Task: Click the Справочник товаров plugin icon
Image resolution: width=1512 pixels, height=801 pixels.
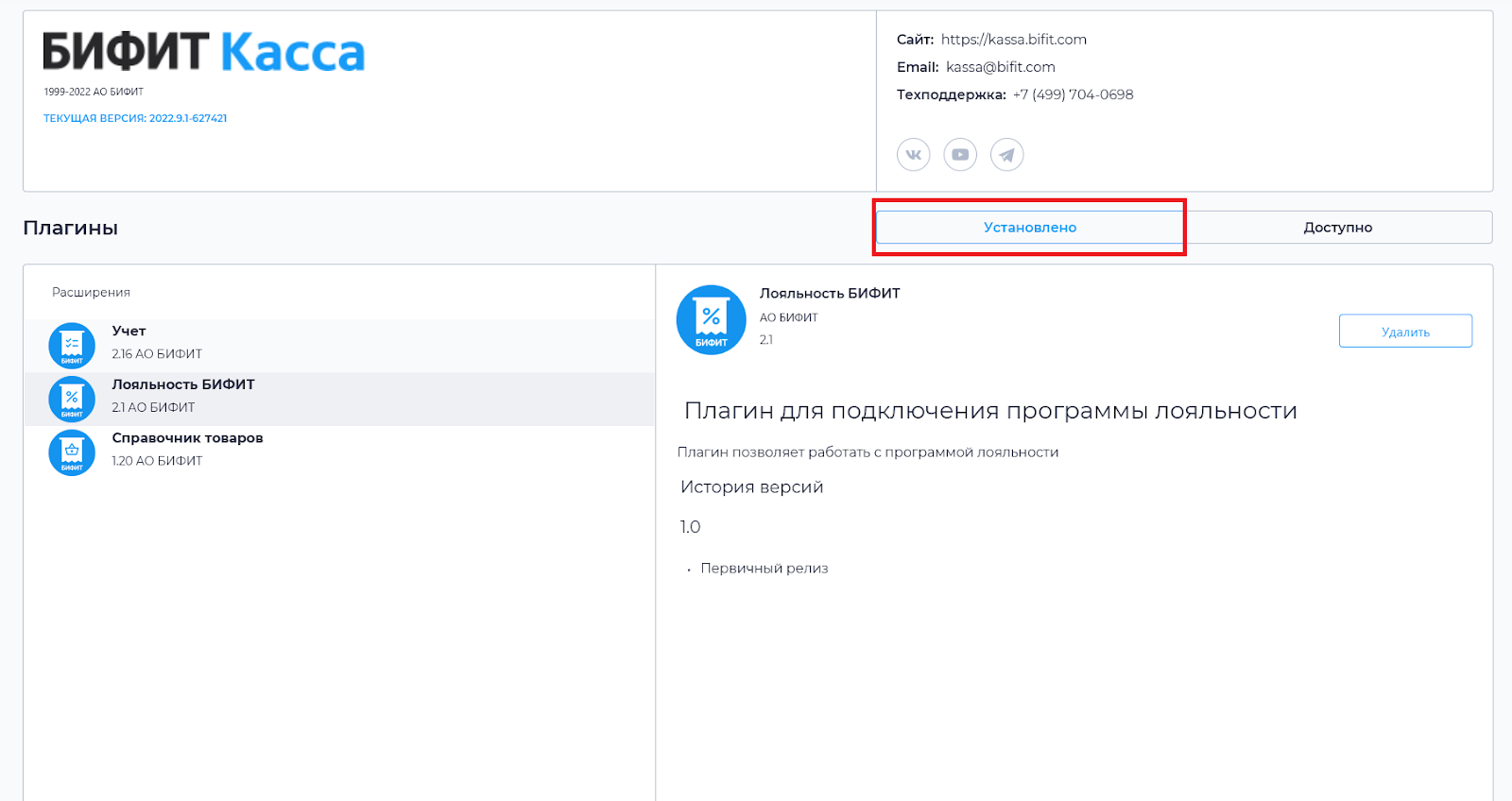Action: pyautogui.click(x=72, y=452)
